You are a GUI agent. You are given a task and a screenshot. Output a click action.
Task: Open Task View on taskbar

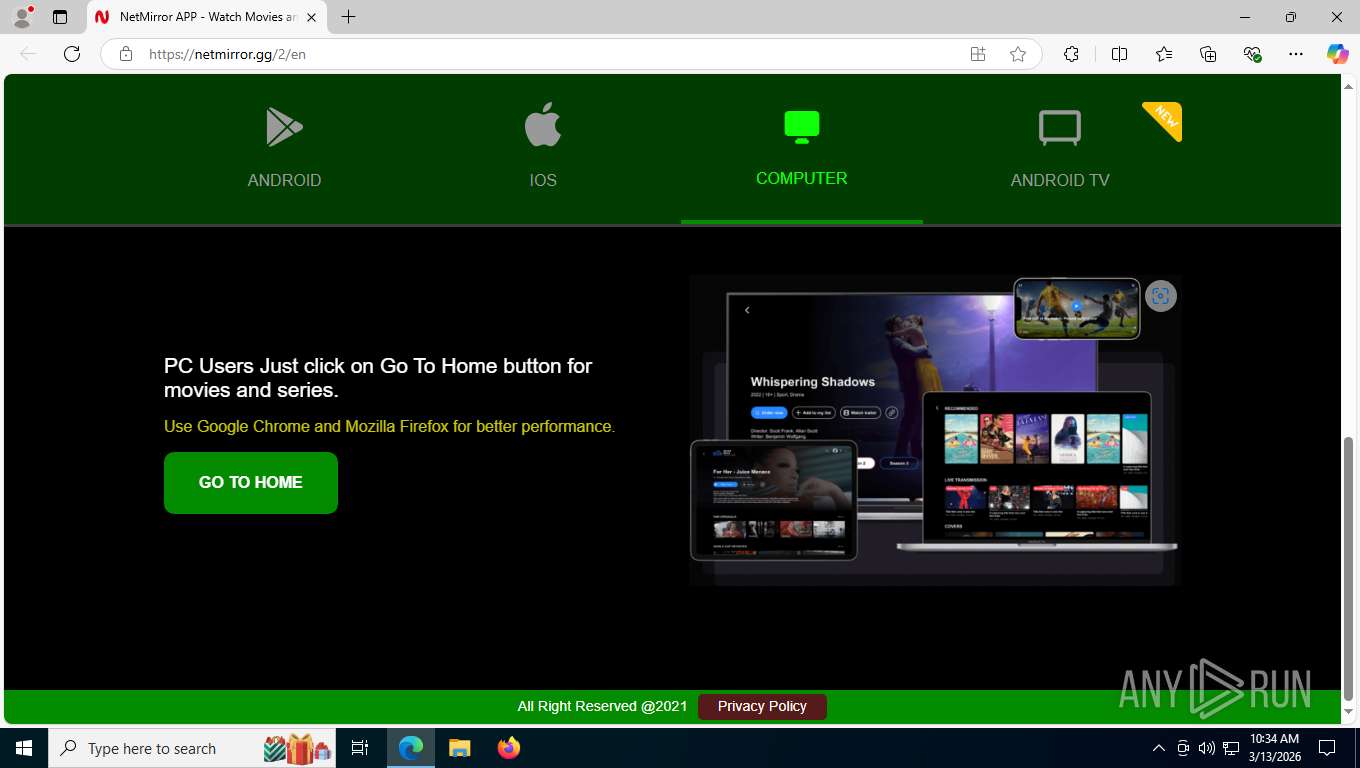click(360, 748)
